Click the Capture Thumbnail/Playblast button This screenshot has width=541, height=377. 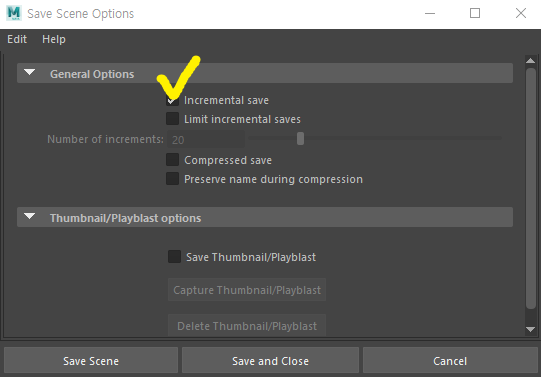247,290
